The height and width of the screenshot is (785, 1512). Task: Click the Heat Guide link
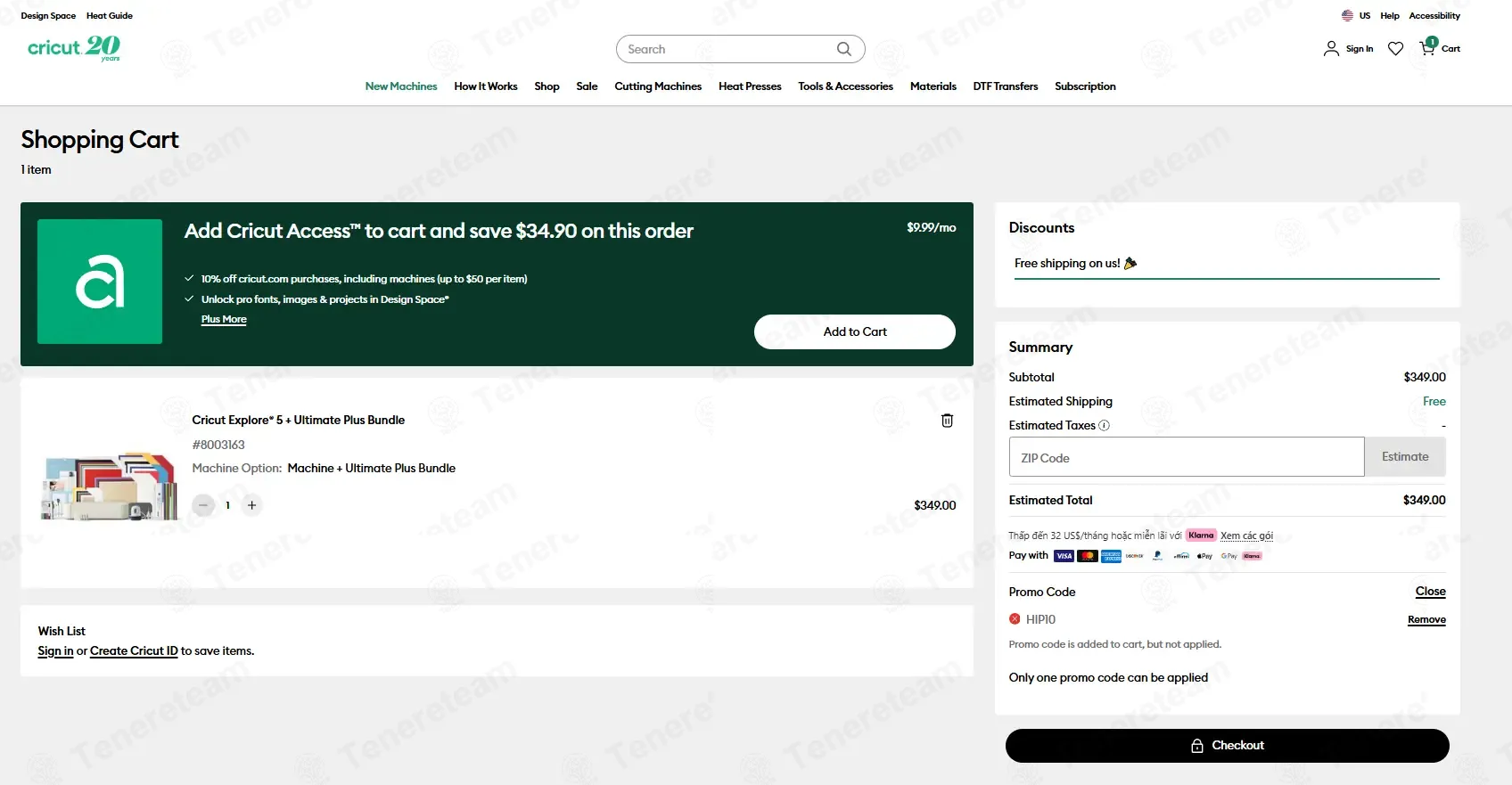point(110,16)
